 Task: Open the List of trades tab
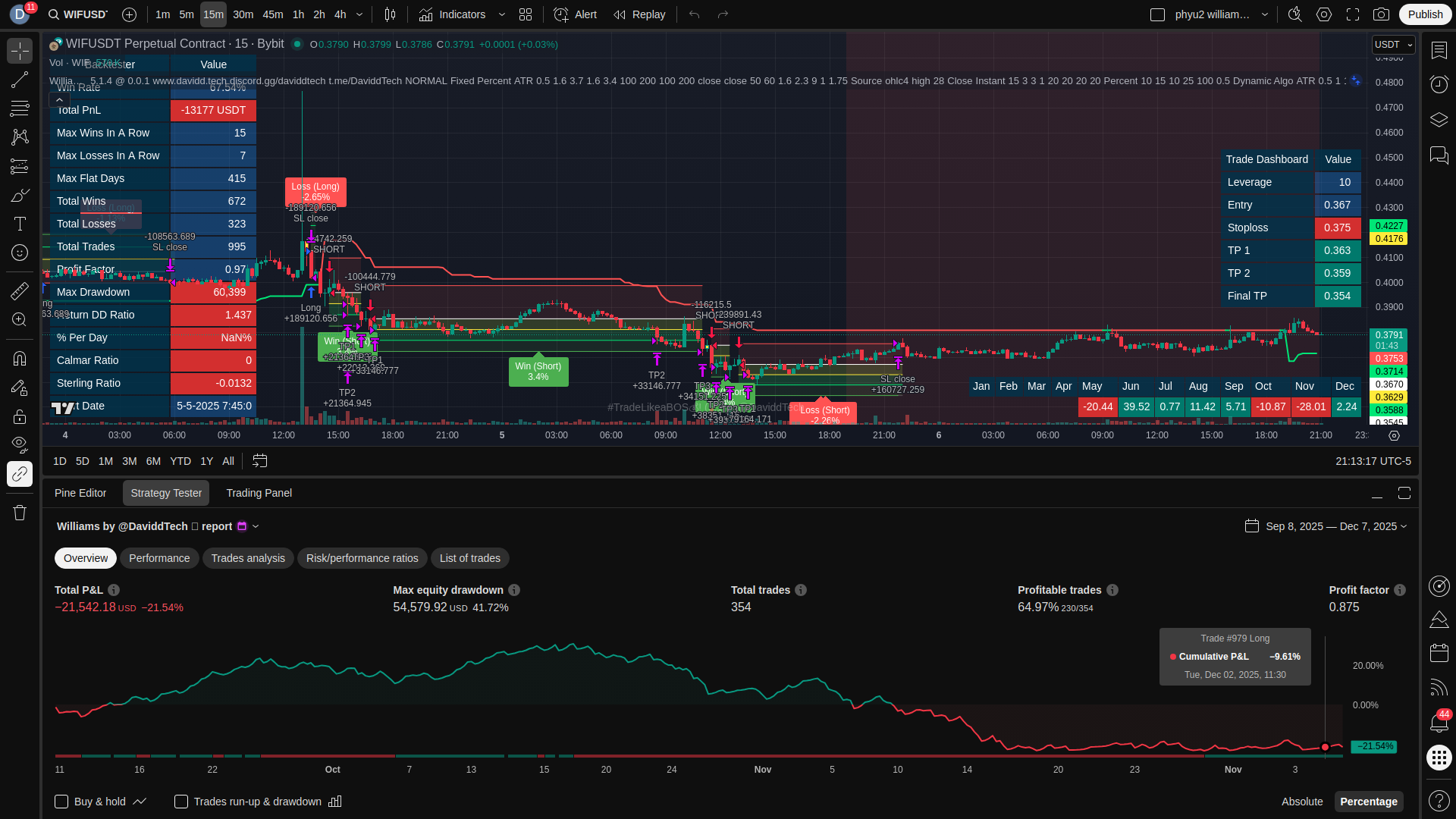469,558
